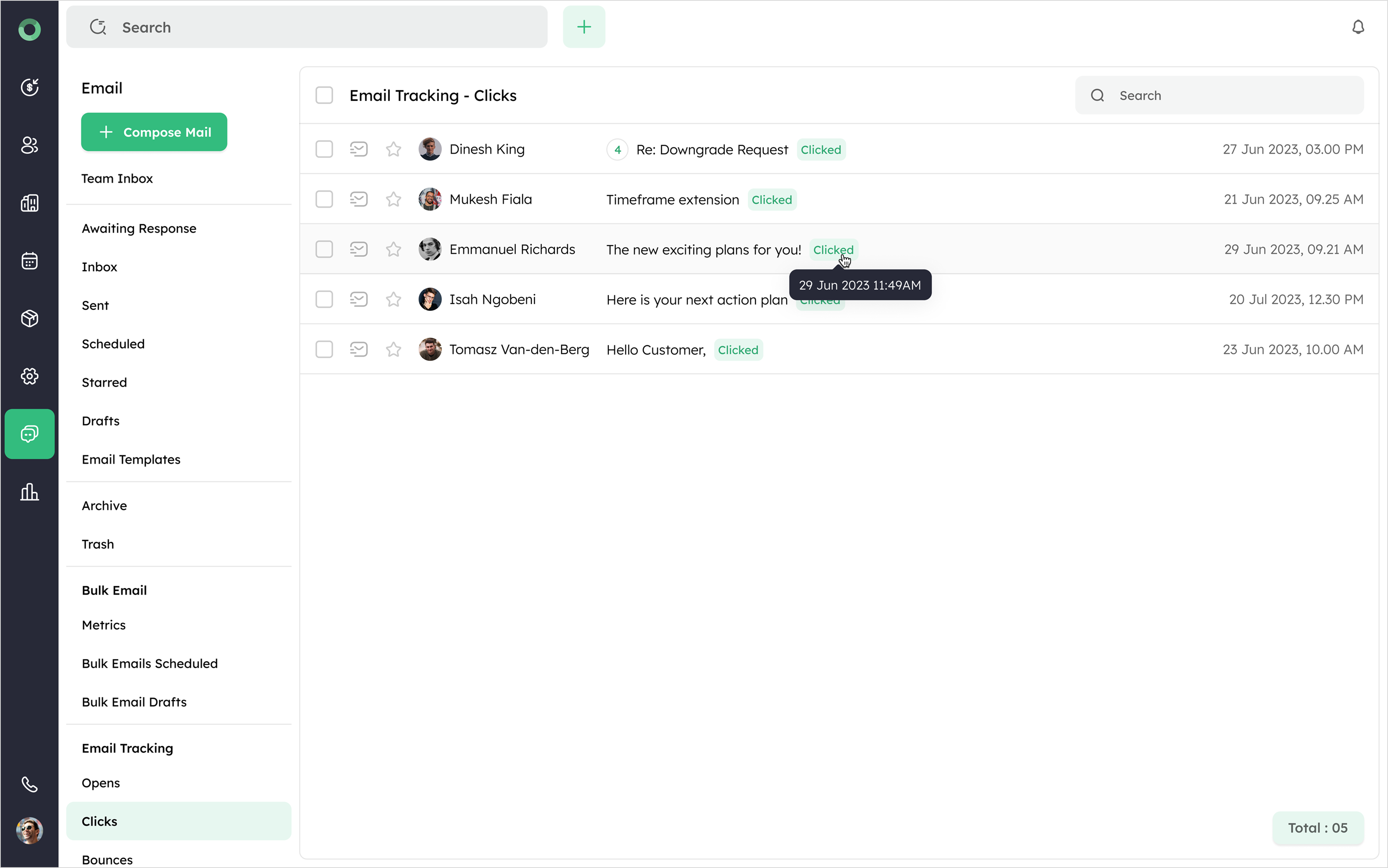Open Email Templates in the sidebar
The image size is (1388, 868).
coord(131,459)
